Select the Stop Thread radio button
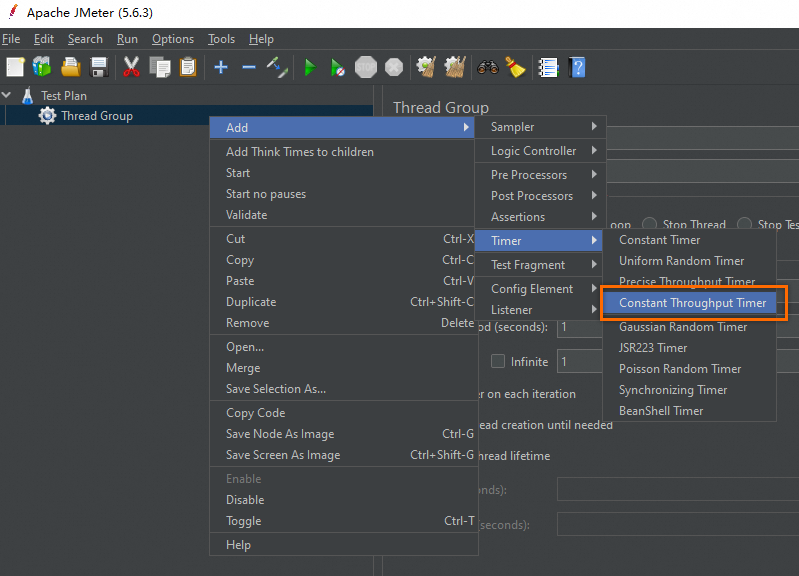Screen dimensions: 799x576 (x=649, y=224)
